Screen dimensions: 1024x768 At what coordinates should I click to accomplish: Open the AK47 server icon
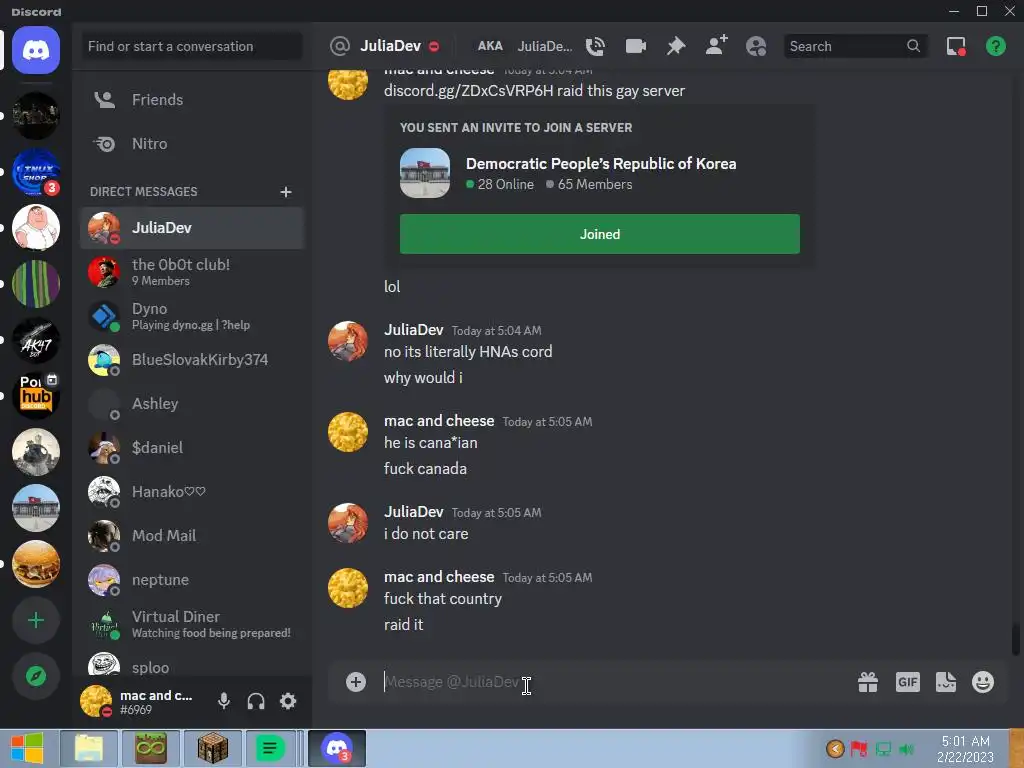(36, 340)
